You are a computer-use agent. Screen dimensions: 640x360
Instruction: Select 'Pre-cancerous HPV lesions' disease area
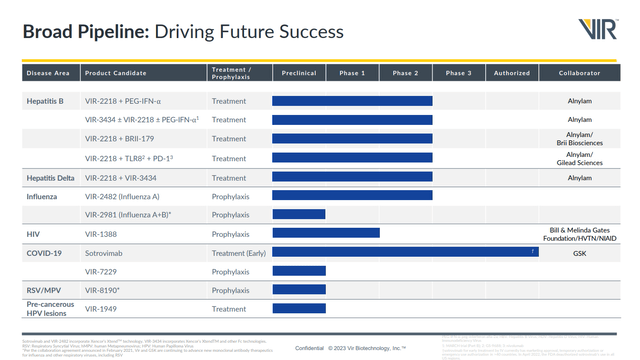click(50, 309)
